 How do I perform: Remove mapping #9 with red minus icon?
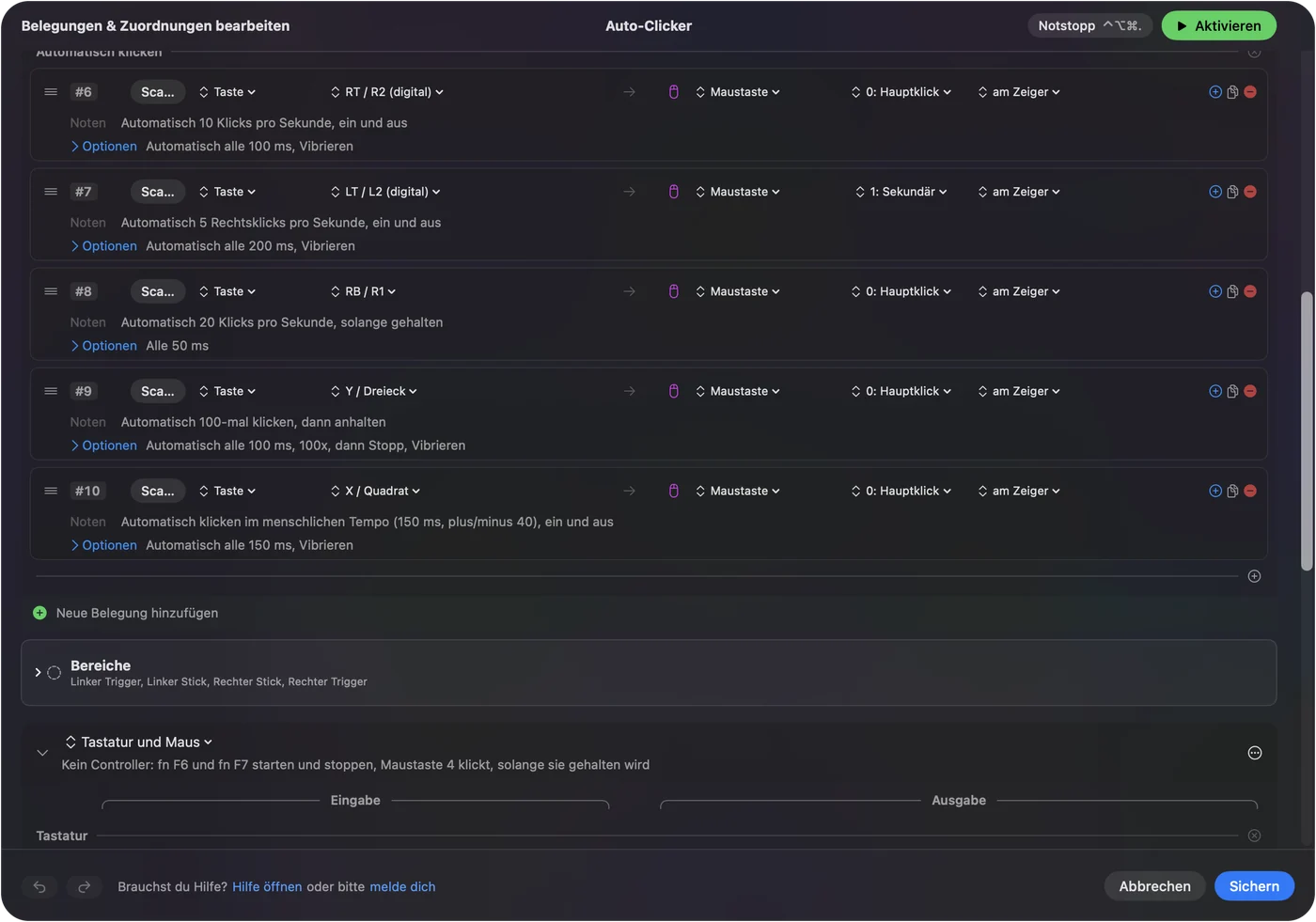click(x=1250, y=391)
